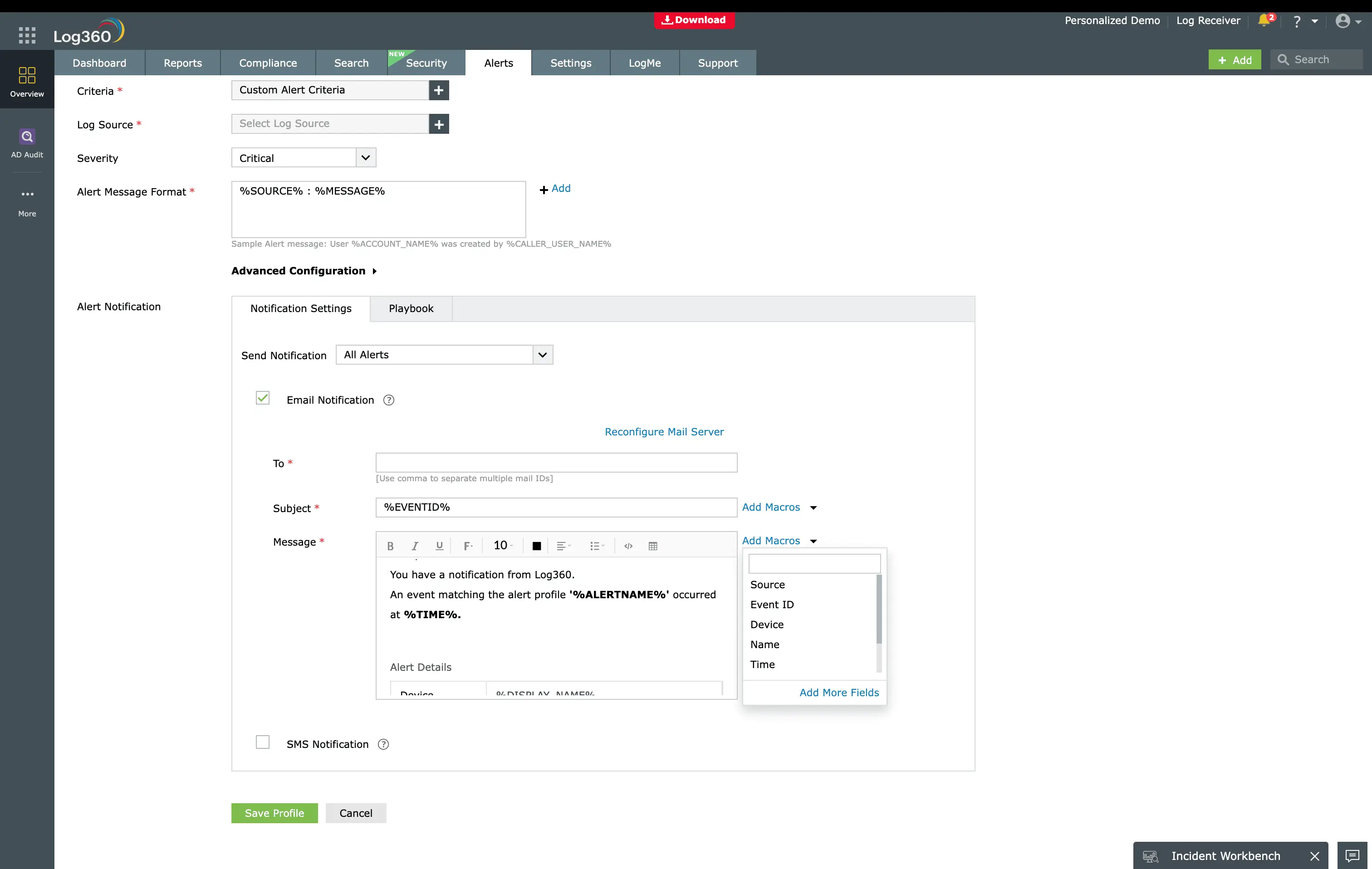Open Log Receiver link
The image size is (1372, 869).
pos(1208,20)
